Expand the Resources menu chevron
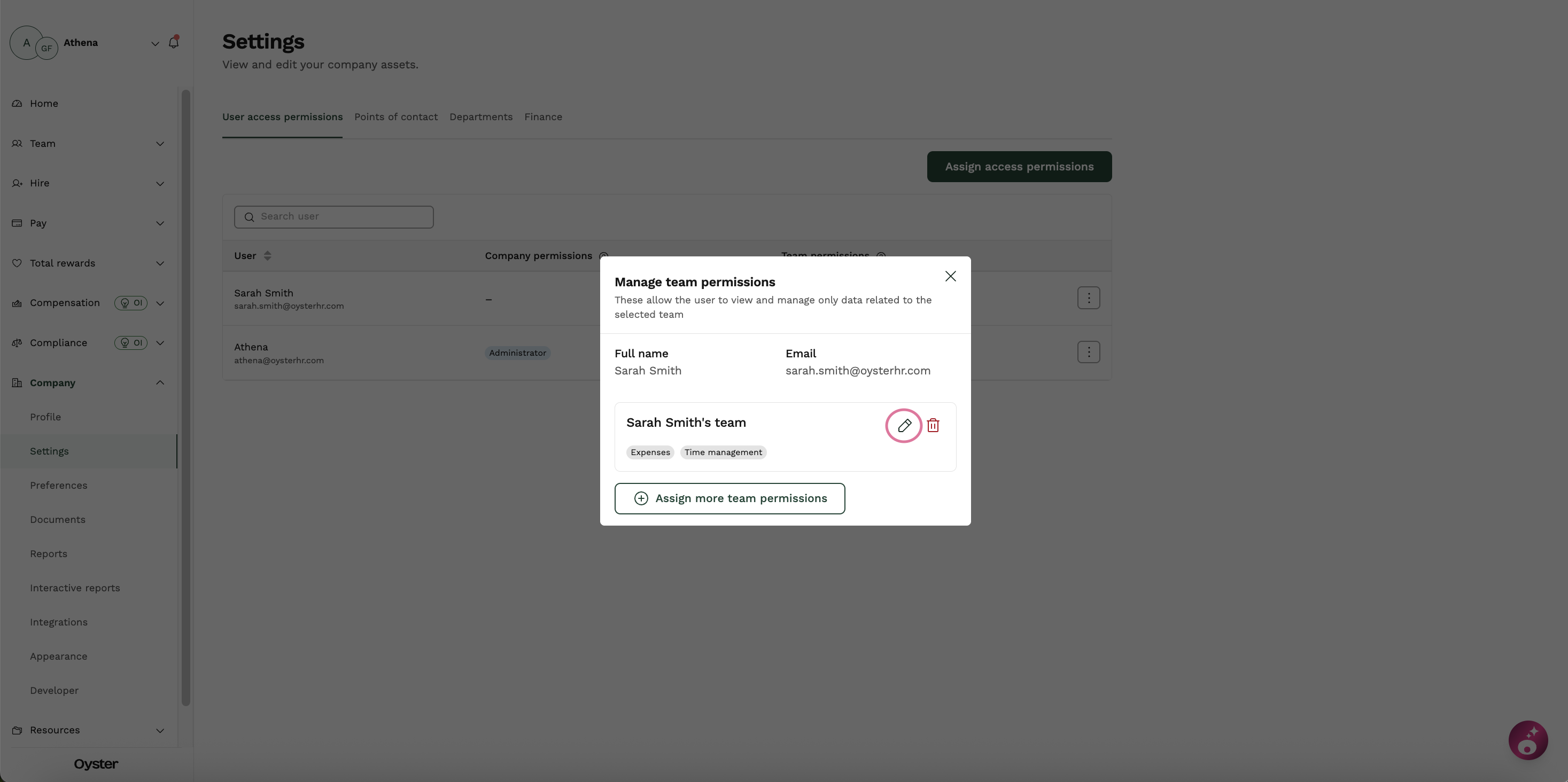This screenshot has width=1568, height=782. (160, 730)
